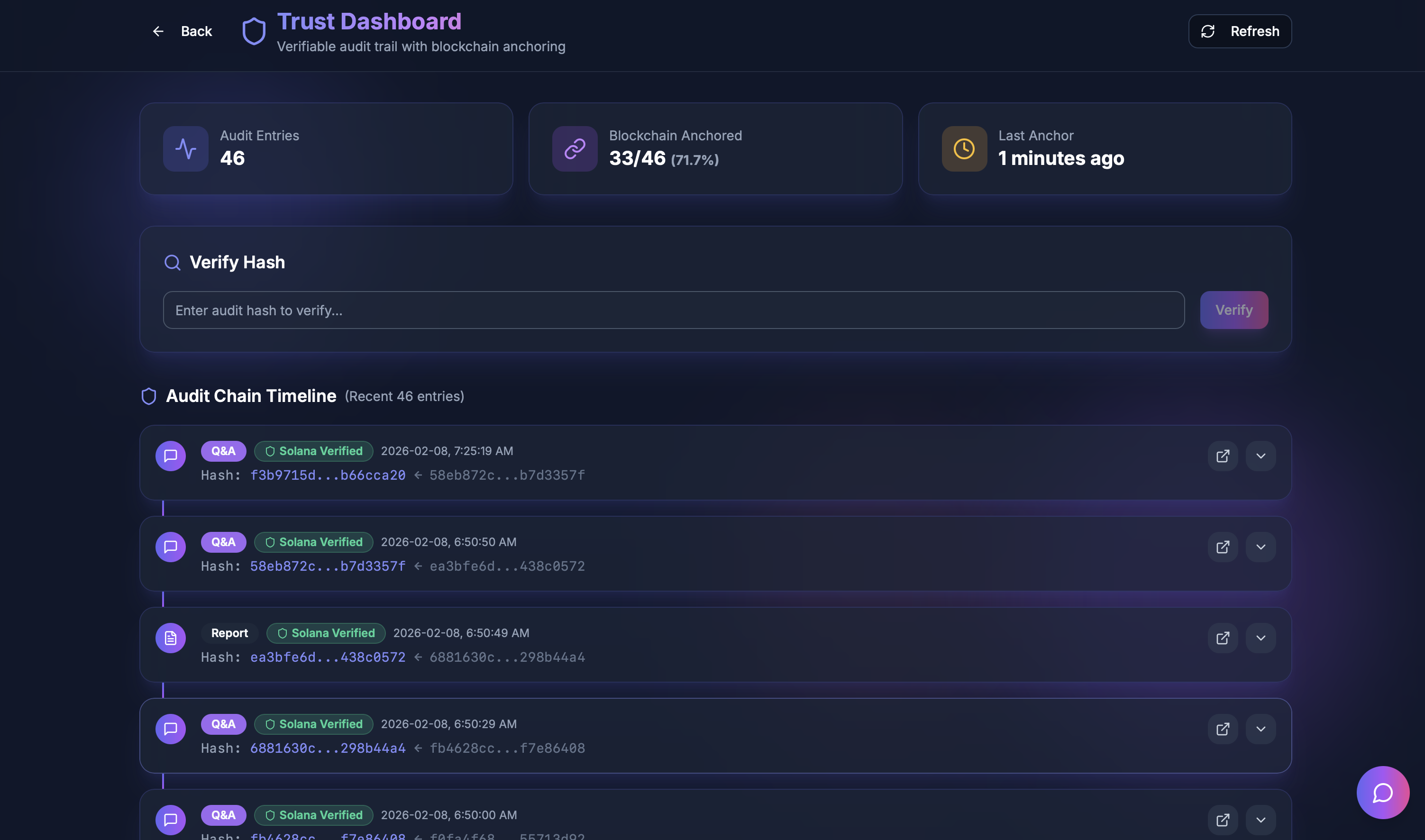Open external link for 6:50:29 AM entry

point(1223,729)
